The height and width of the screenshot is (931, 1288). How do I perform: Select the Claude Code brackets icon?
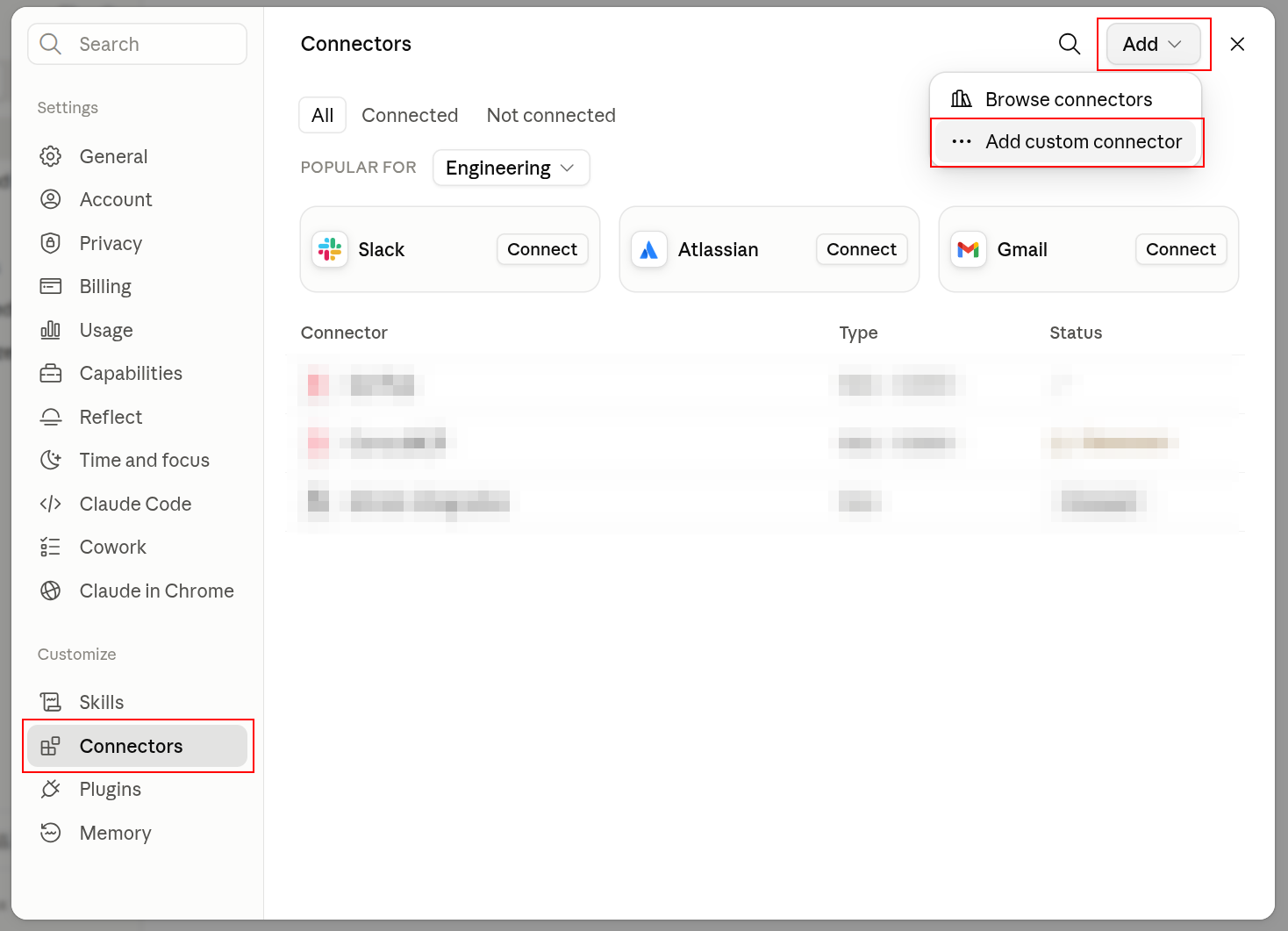point(51,504)
